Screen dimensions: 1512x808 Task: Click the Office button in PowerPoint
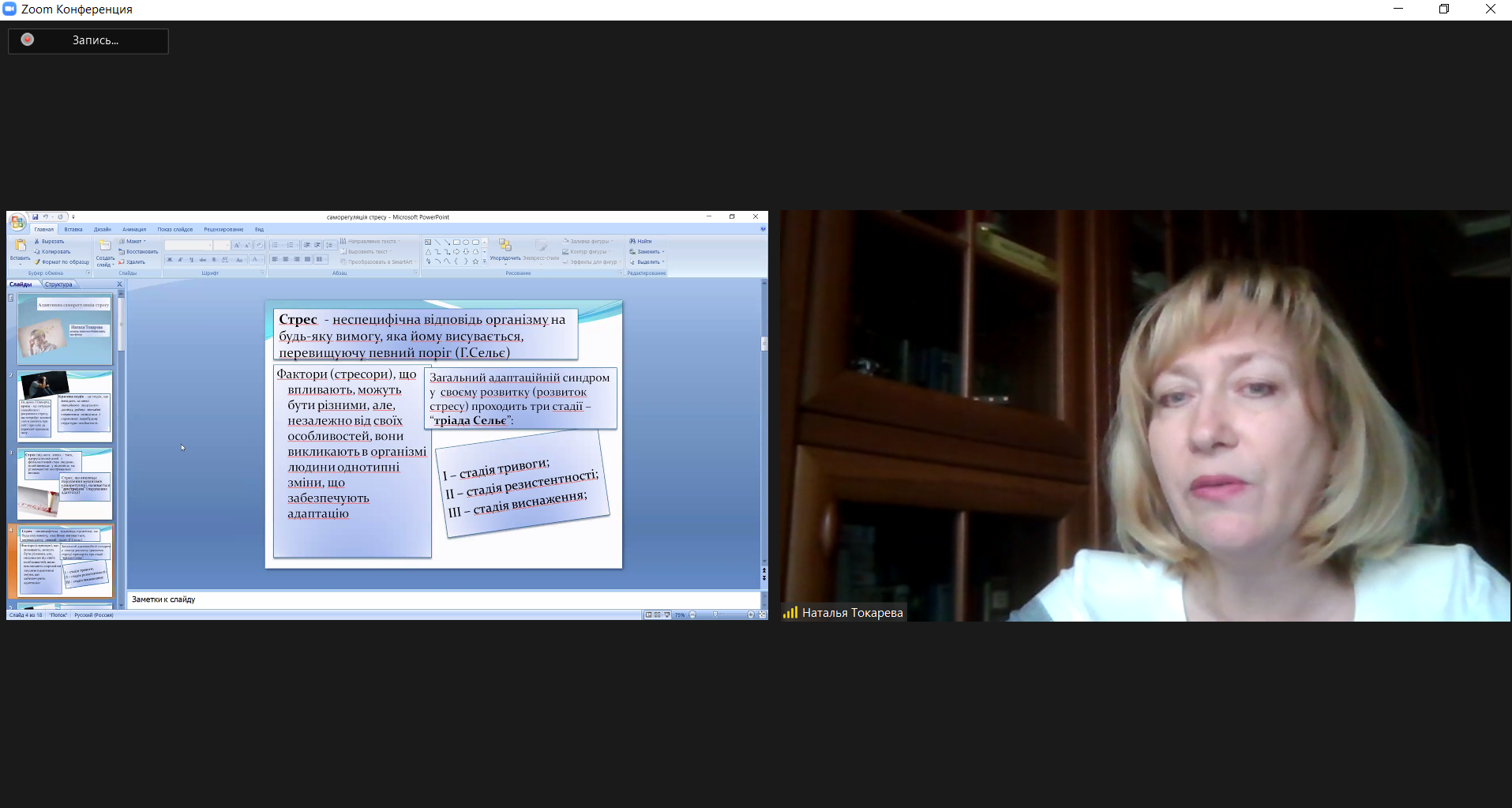(17, 222)
